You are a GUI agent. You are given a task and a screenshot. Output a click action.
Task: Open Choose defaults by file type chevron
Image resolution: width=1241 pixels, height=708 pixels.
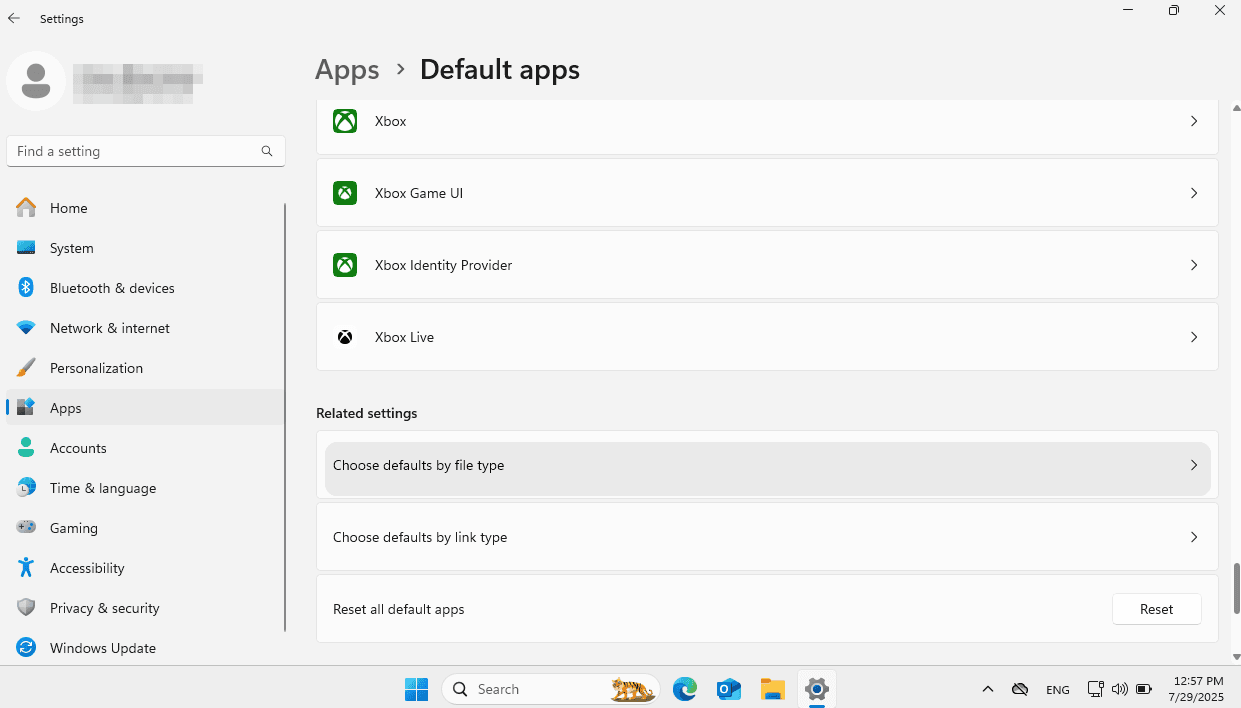tap(1194, 465)
